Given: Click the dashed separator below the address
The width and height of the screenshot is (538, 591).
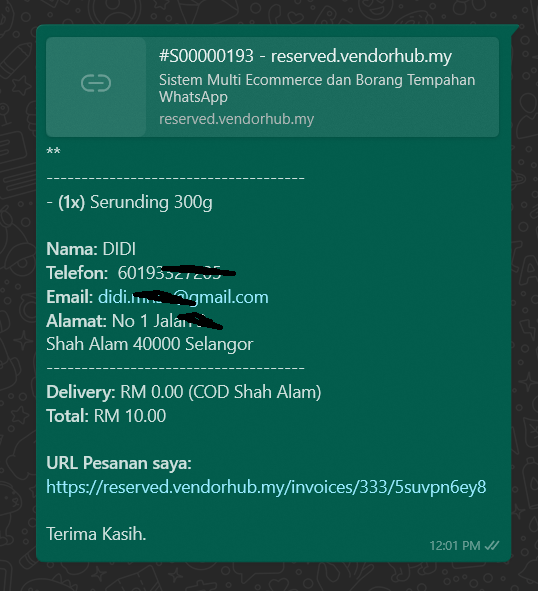Looking at the screenshot, I should pyautogui.click(x=175, y=367).
